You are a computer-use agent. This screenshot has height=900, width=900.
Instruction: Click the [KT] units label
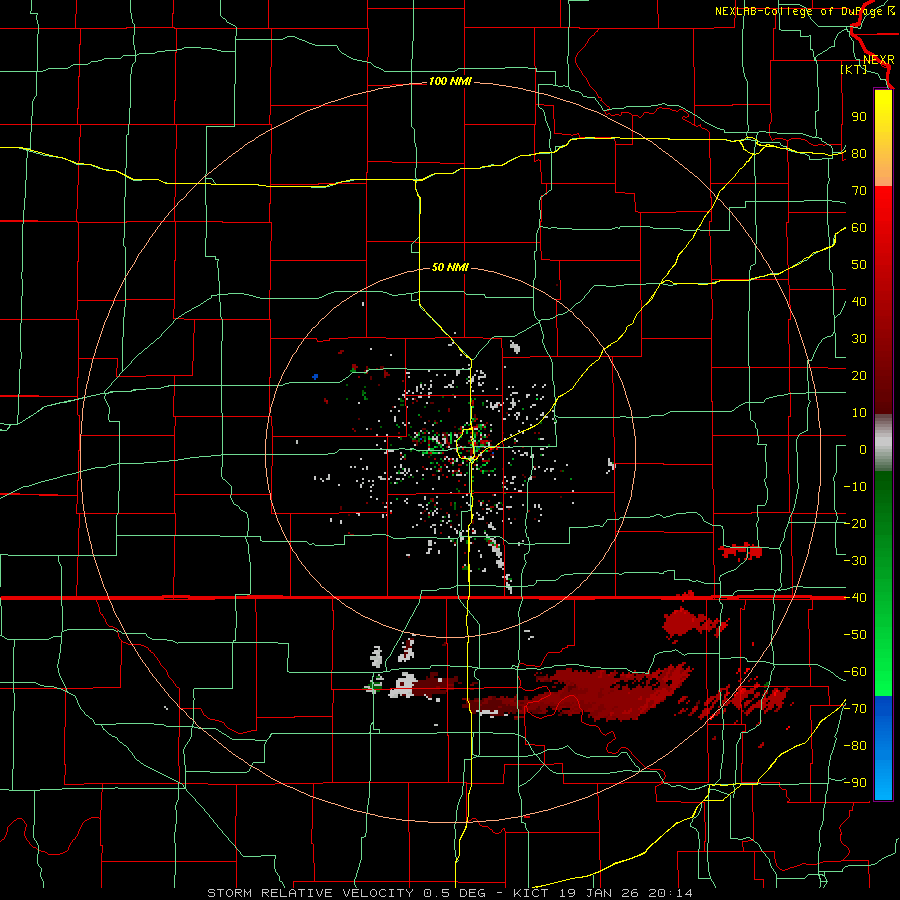click(x=854, y=69)
